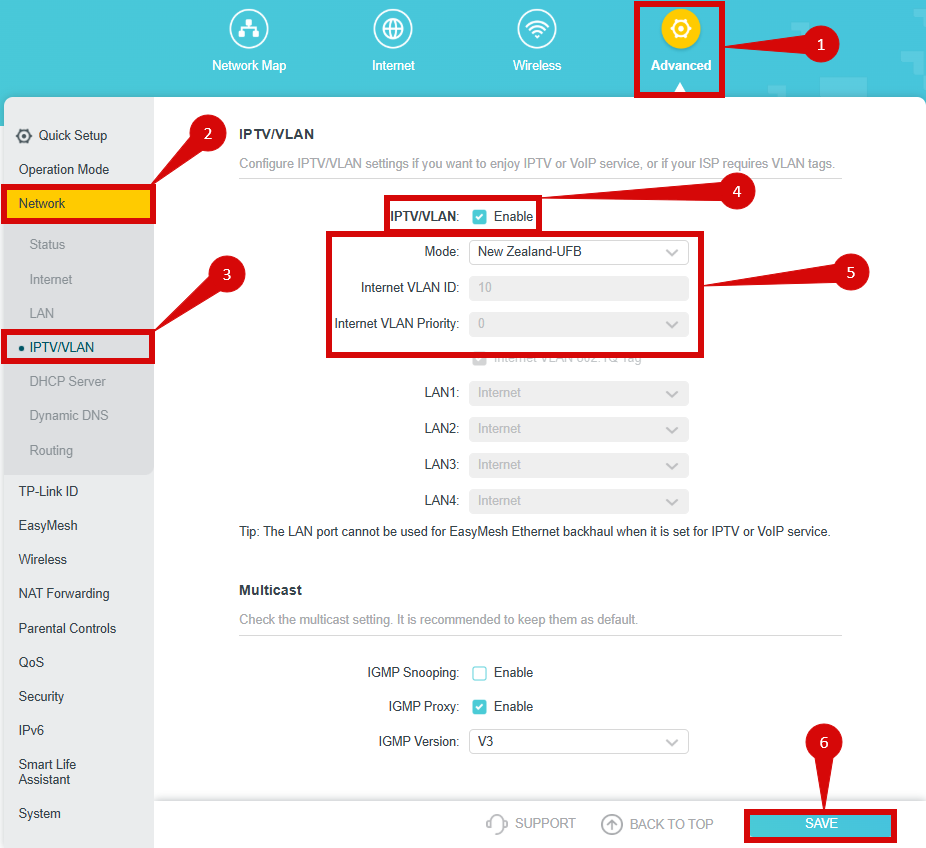926x848 pixels.
Task: Disable the IGMP Proxy checkbox
Action: pyautogui.click(x=480, y=707)
